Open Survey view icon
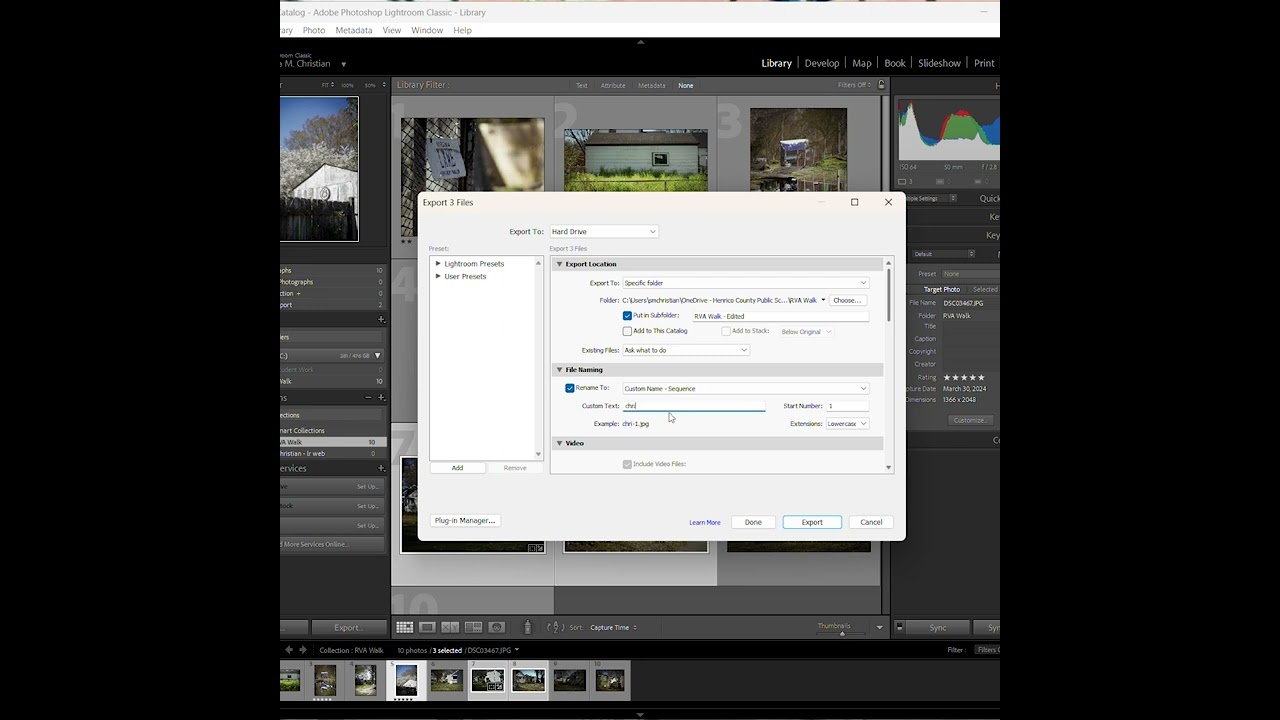 coord(473,627)
